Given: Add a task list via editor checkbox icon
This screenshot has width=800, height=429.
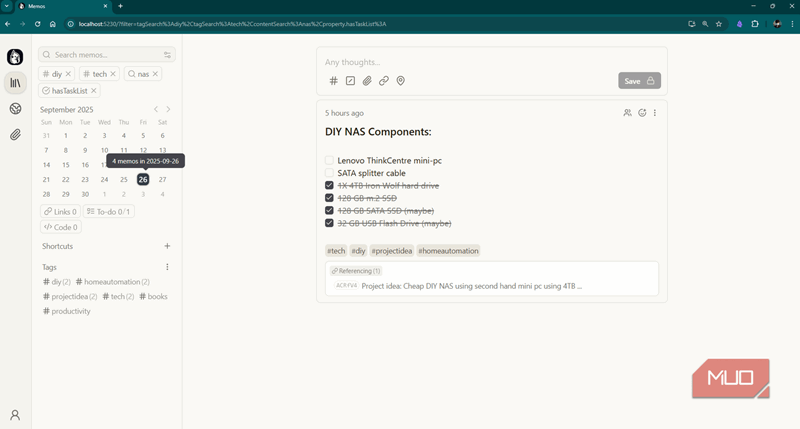Looking at the screenshot, I should (350, 81).
